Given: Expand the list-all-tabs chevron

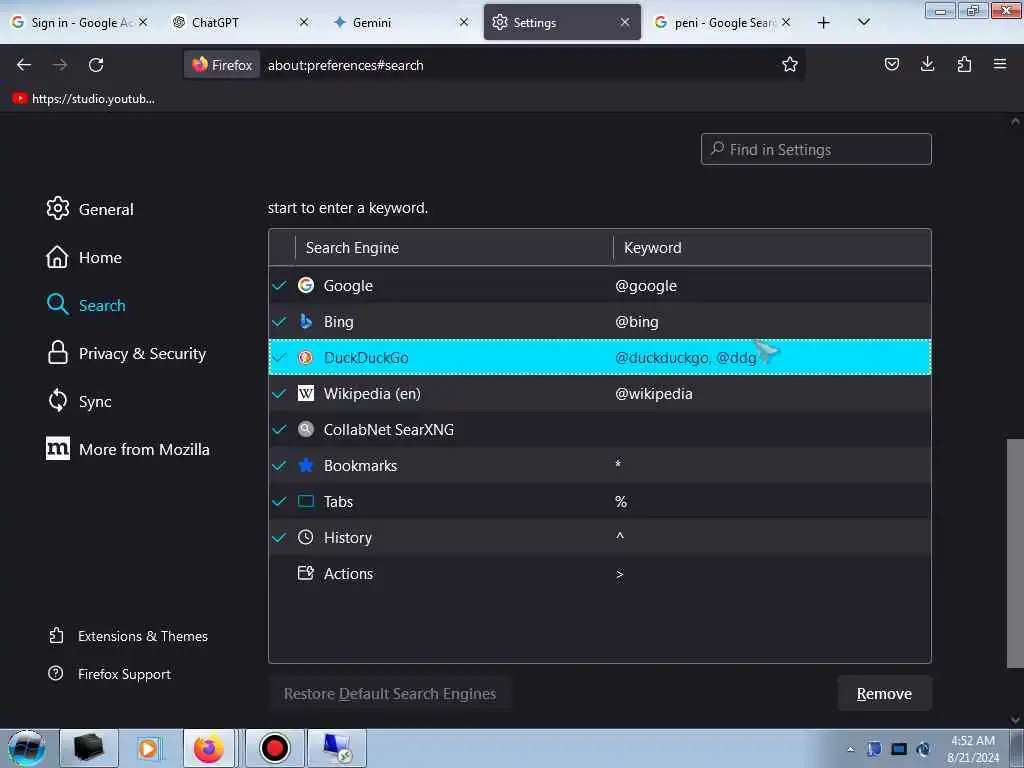Looking at the screenshot, I should [x=863, y=23].
